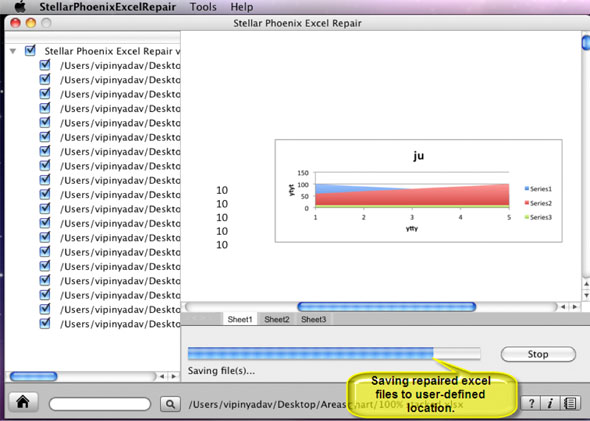
Task: Open the Help menu
Action: (242, 7)
